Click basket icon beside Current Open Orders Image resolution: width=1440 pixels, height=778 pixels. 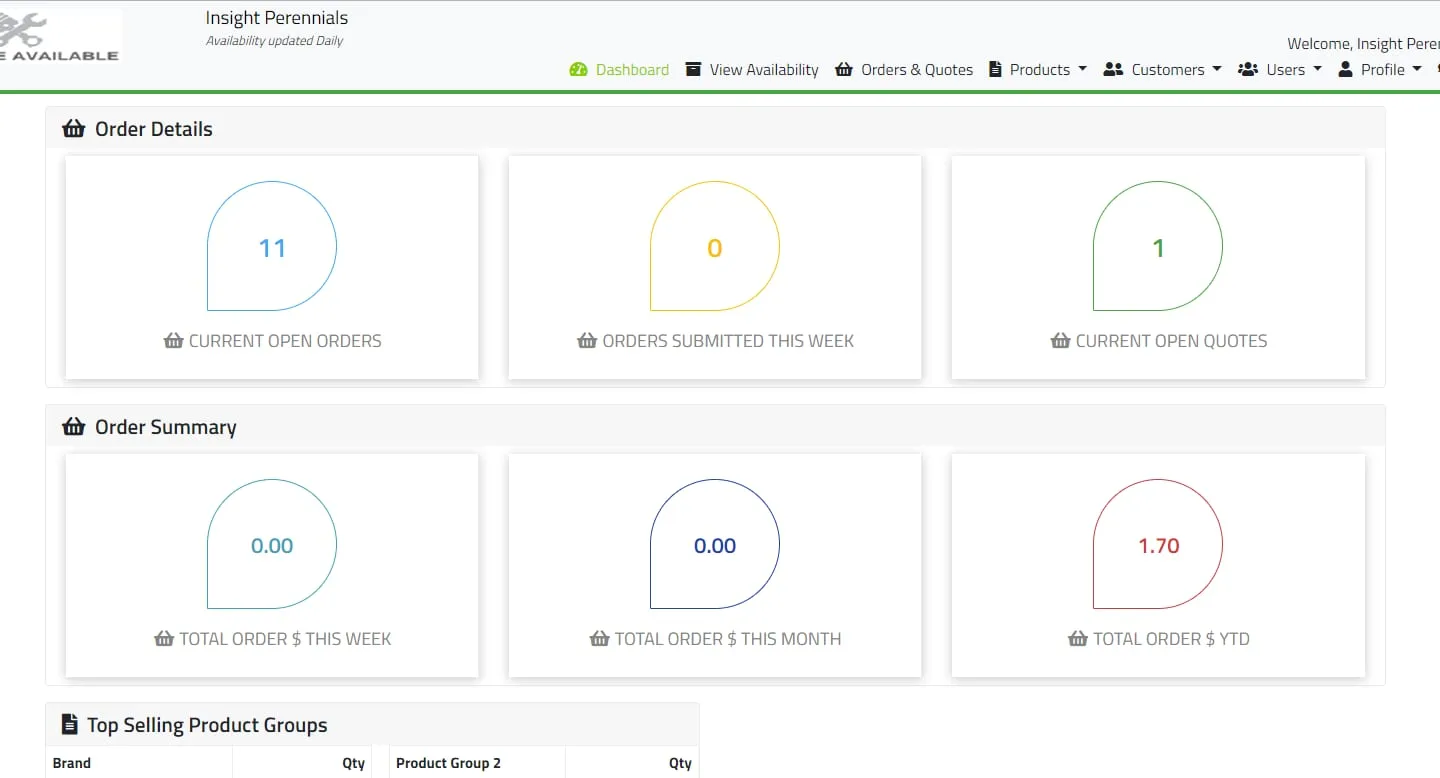pos(174,341)
